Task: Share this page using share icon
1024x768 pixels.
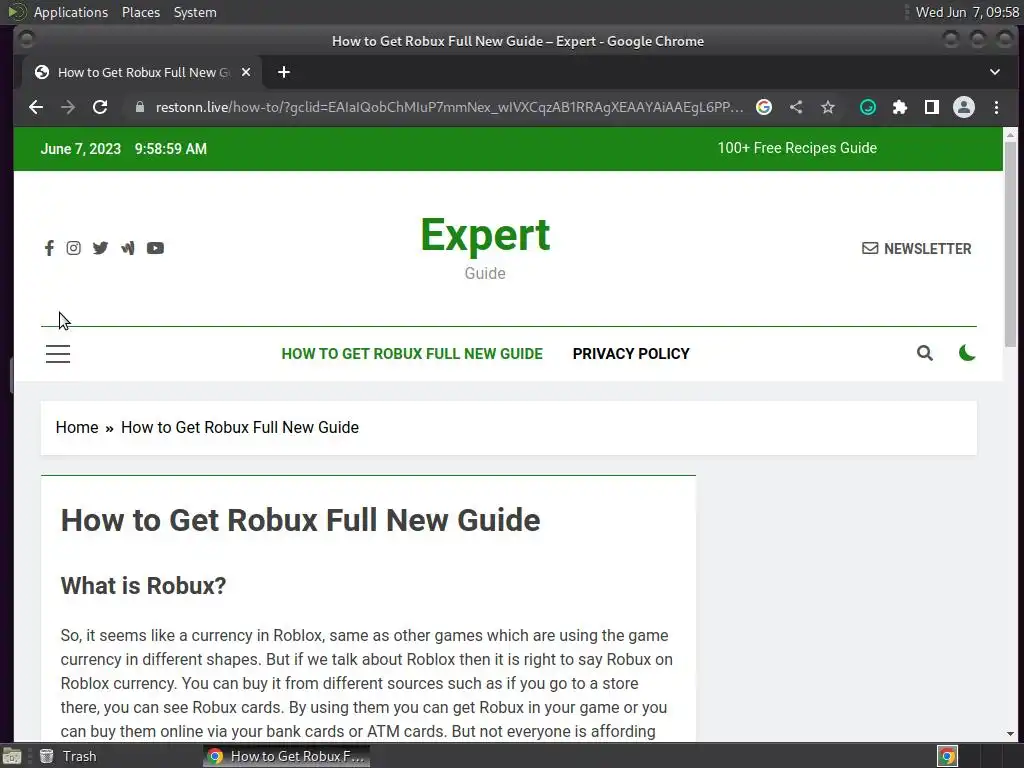Action: [795, 107]
